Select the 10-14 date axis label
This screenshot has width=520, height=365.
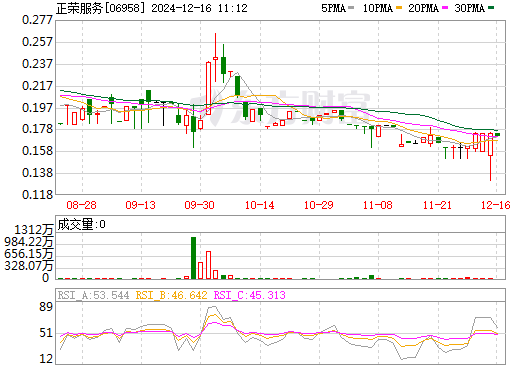point(259,205)
